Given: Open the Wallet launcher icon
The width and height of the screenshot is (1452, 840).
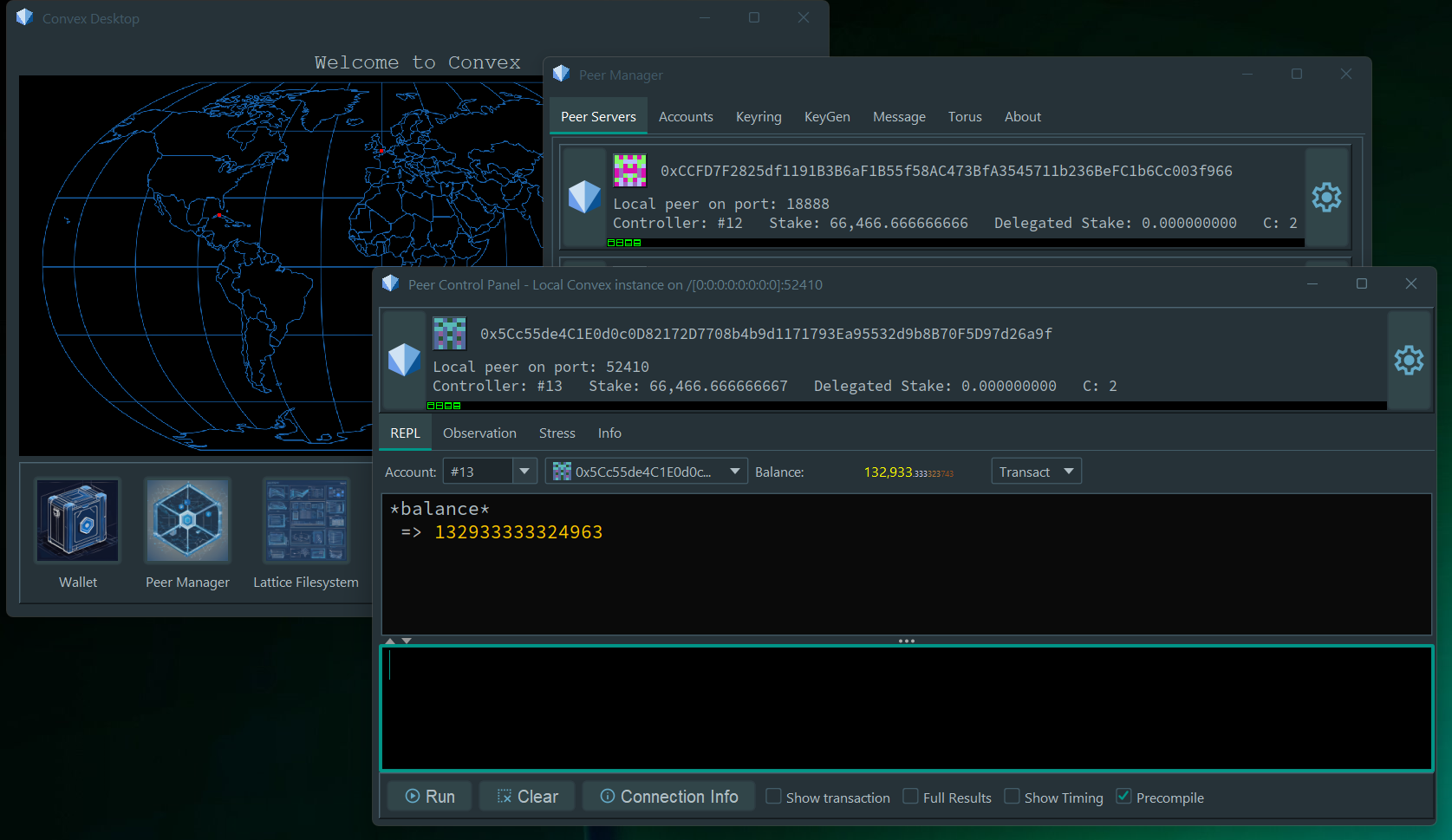Looking at the screenshot, I should 77,520.
